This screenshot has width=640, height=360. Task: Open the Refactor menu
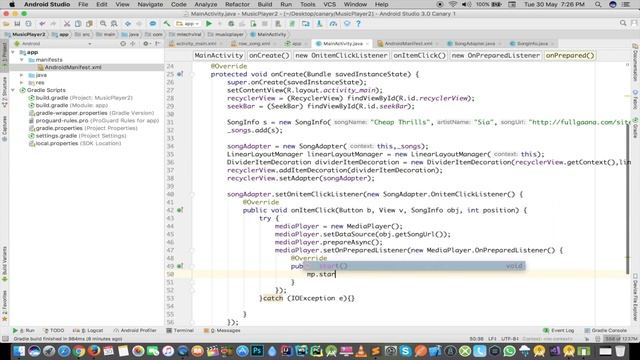click(x=237, y=4)
